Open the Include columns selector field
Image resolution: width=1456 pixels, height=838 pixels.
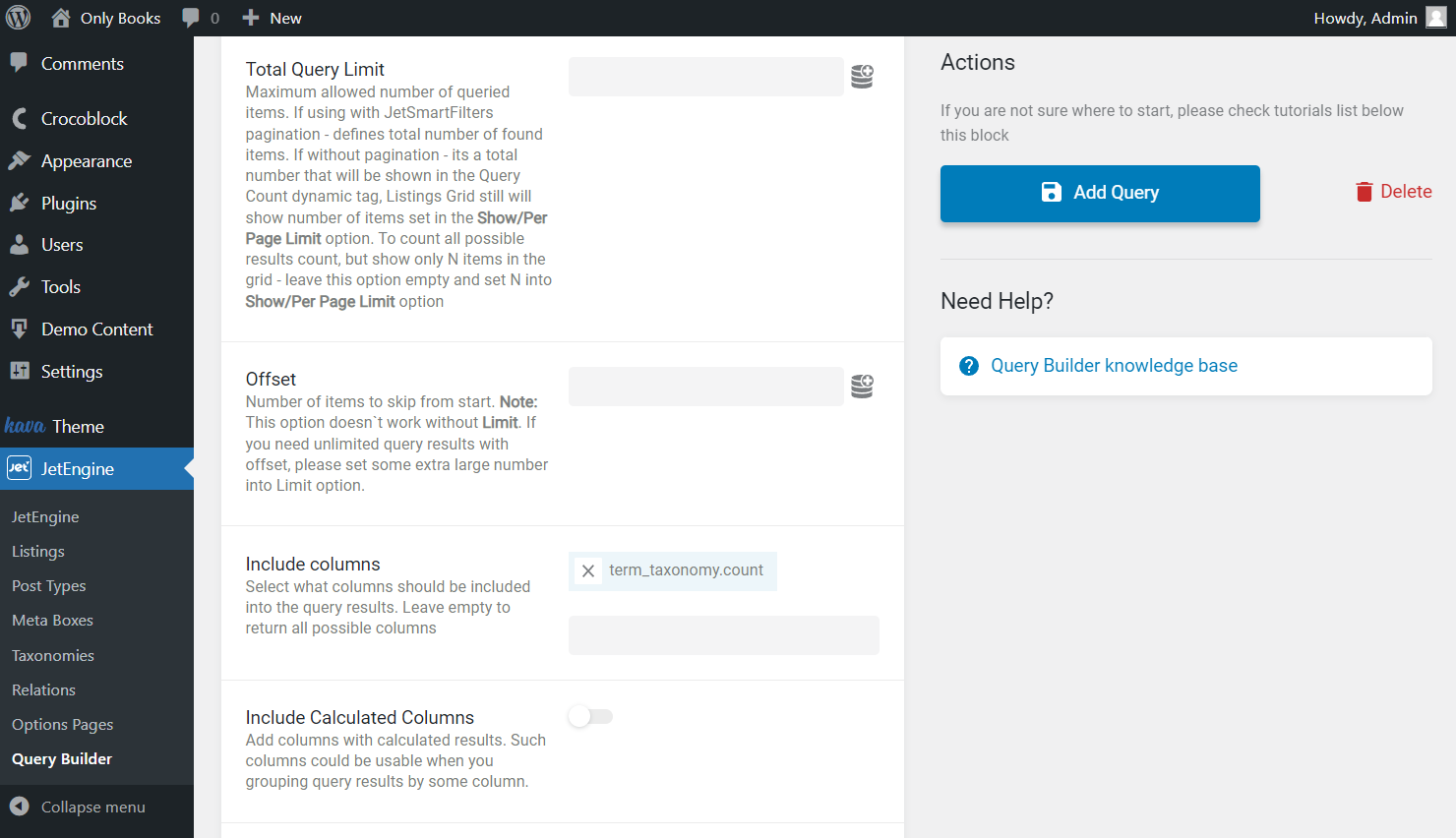724,635
